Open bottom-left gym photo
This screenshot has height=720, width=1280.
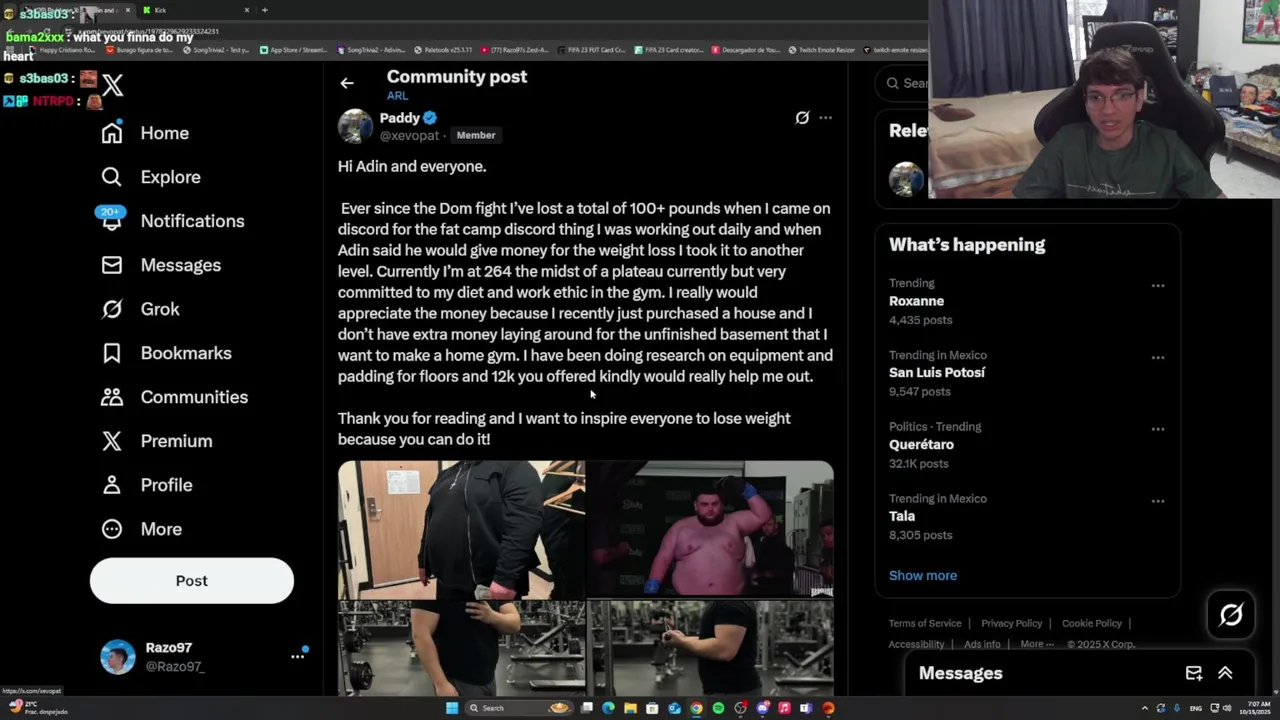461,648
